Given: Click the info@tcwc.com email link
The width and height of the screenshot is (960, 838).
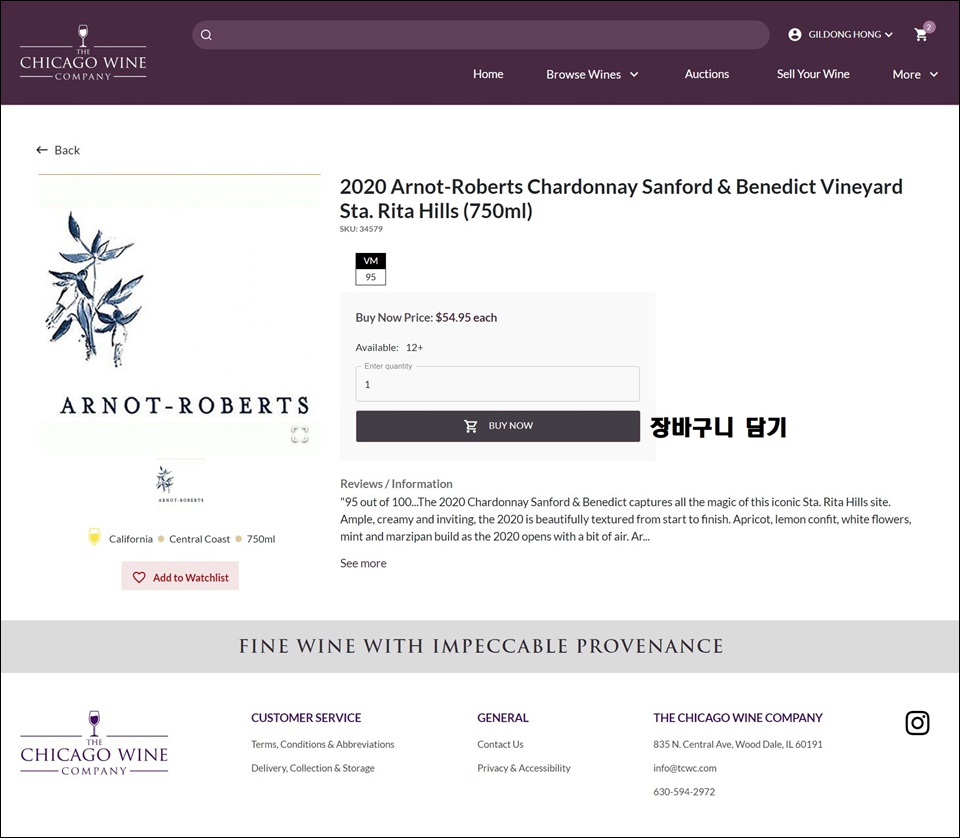Looking at the screenshot, I should [x=684, y=768].
